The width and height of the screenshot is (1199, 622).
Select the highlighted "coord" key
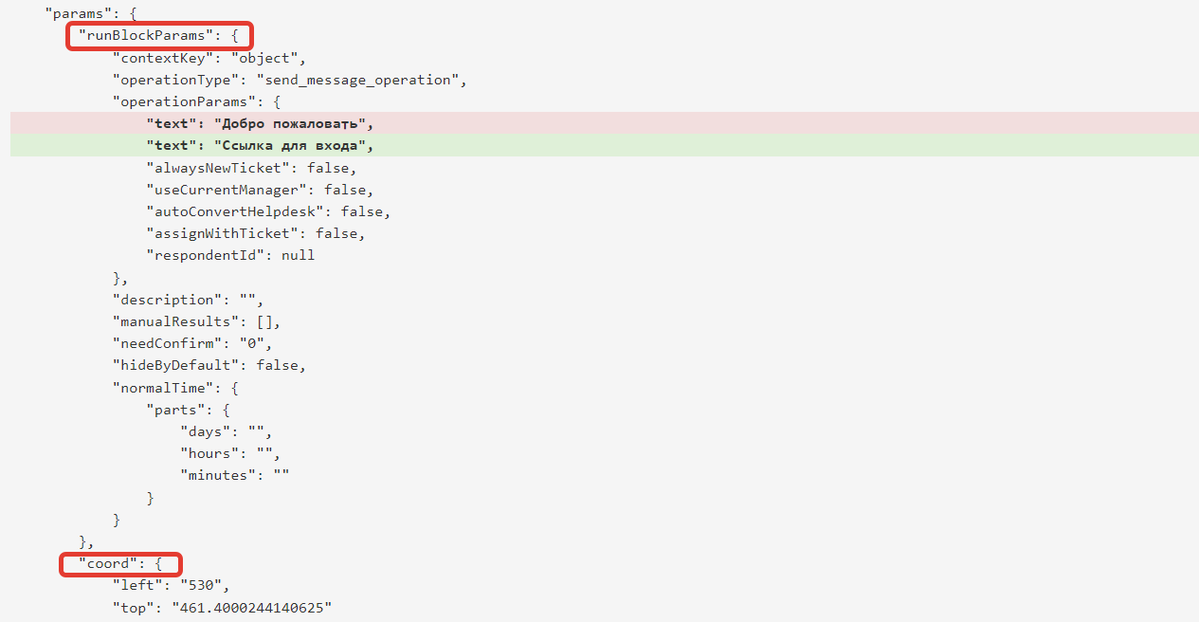121,565
